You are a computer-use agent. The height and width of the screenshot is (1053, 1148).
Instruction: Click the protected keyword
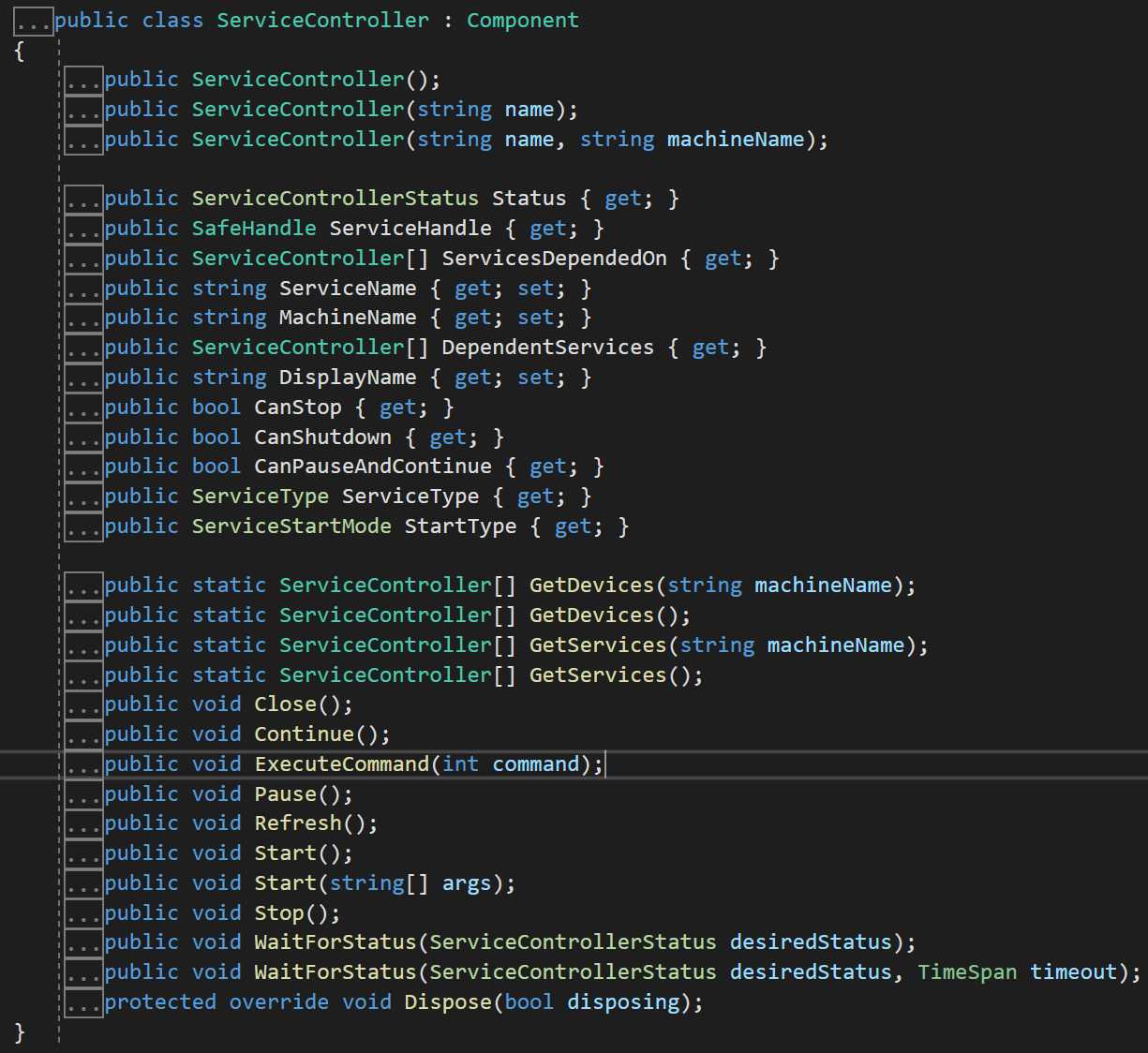(x=160, y=1002)
